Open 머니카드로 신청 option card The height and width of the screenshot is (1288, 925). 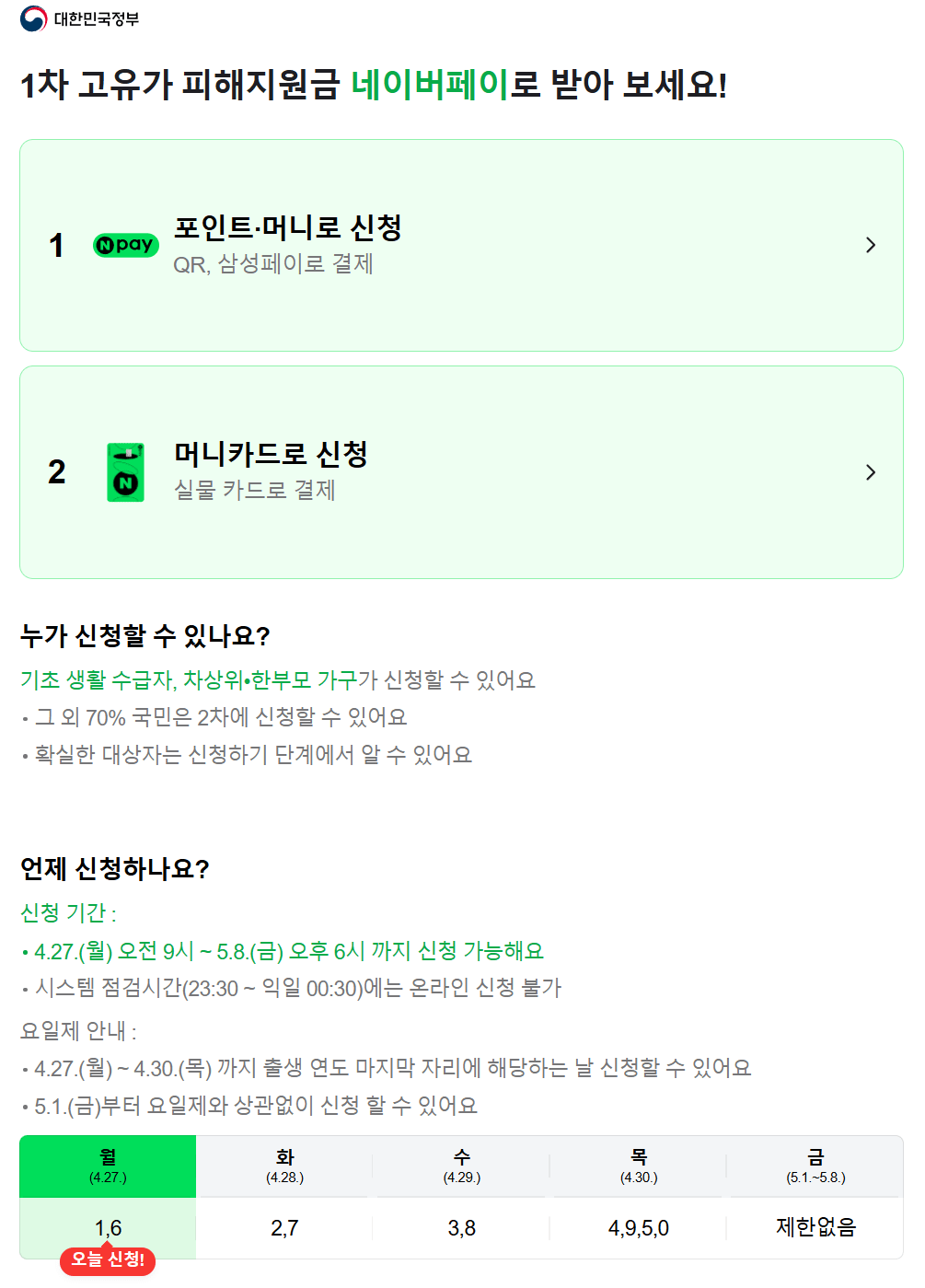coord(460,471)
